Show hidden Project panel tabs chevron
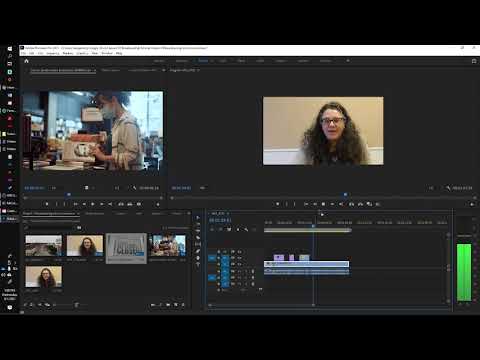This screenshot has height=360, width=480. tap(189, 213)
